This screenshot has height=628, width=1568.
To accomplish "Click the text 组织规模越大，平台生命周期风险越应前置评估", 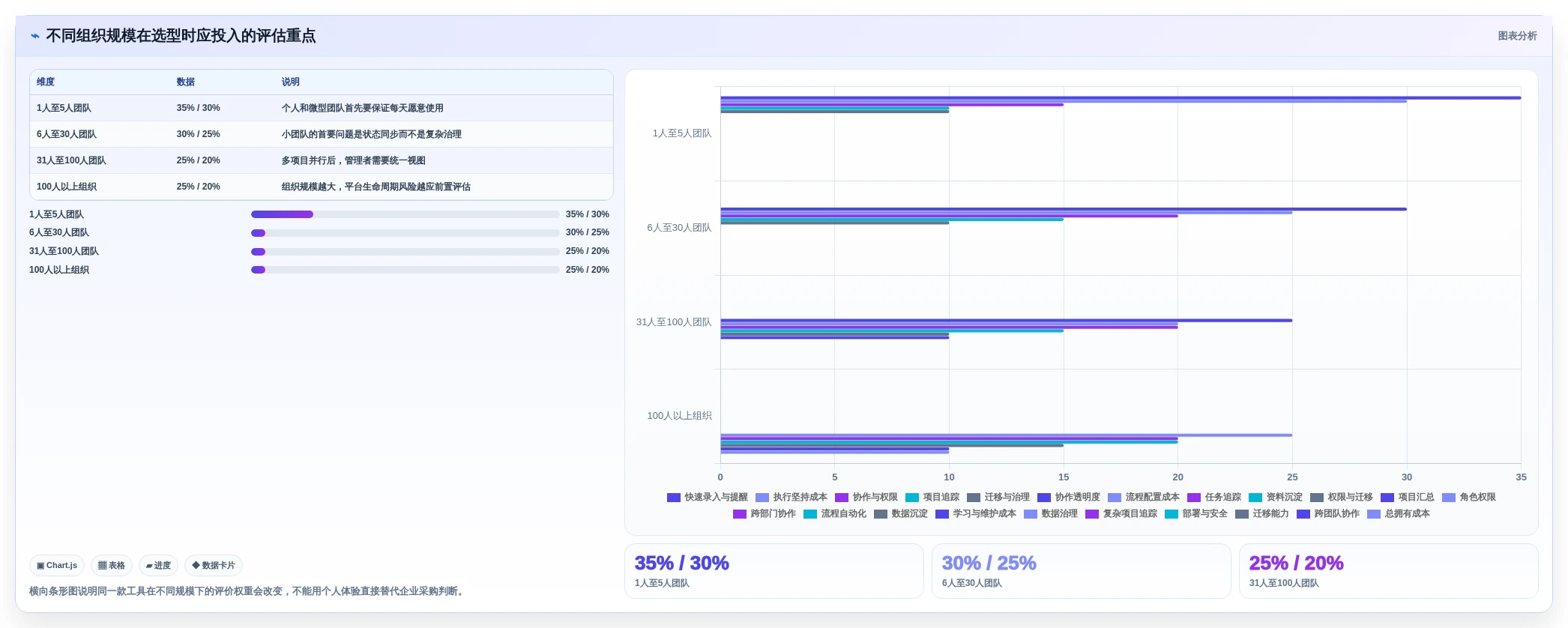I will click(376, 187).
